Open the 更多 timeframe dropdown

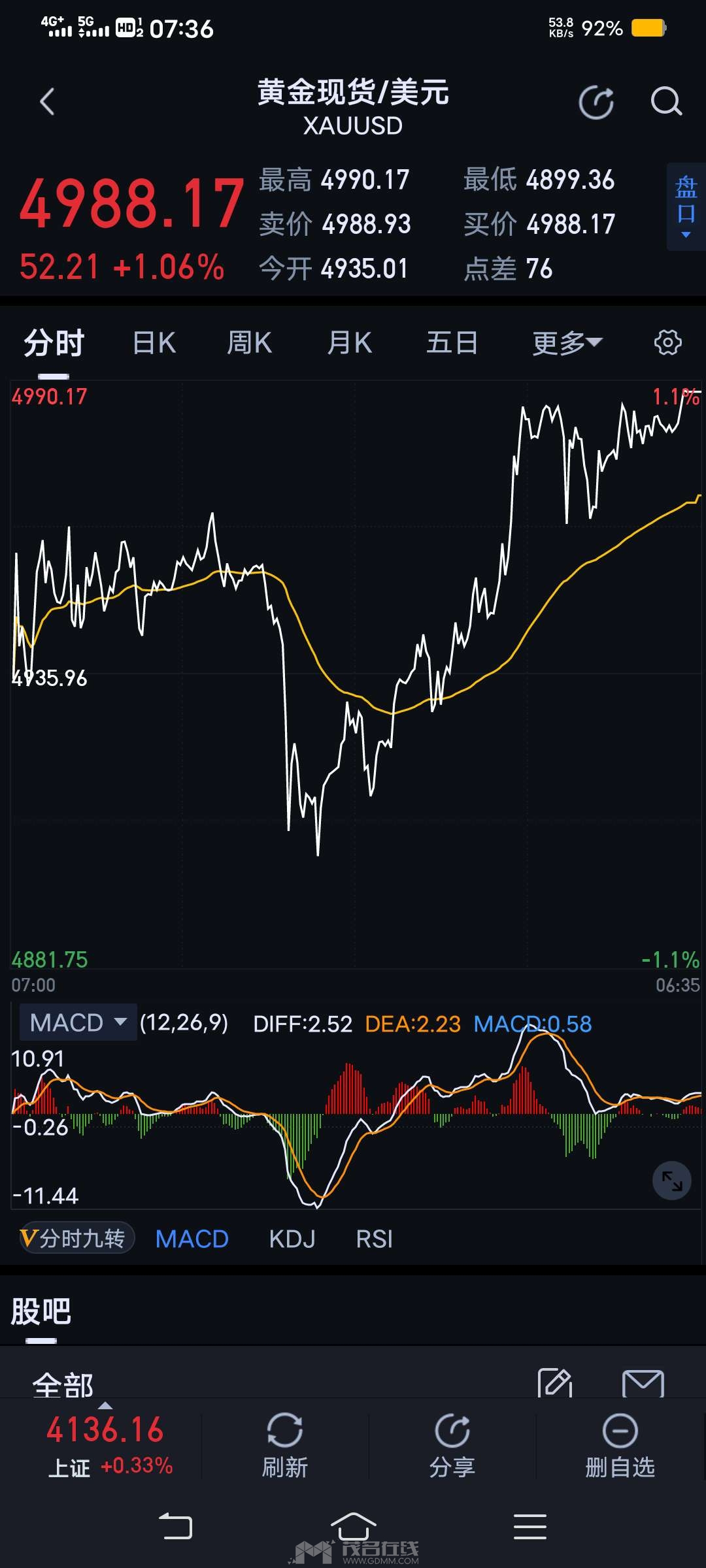point(567,342)
